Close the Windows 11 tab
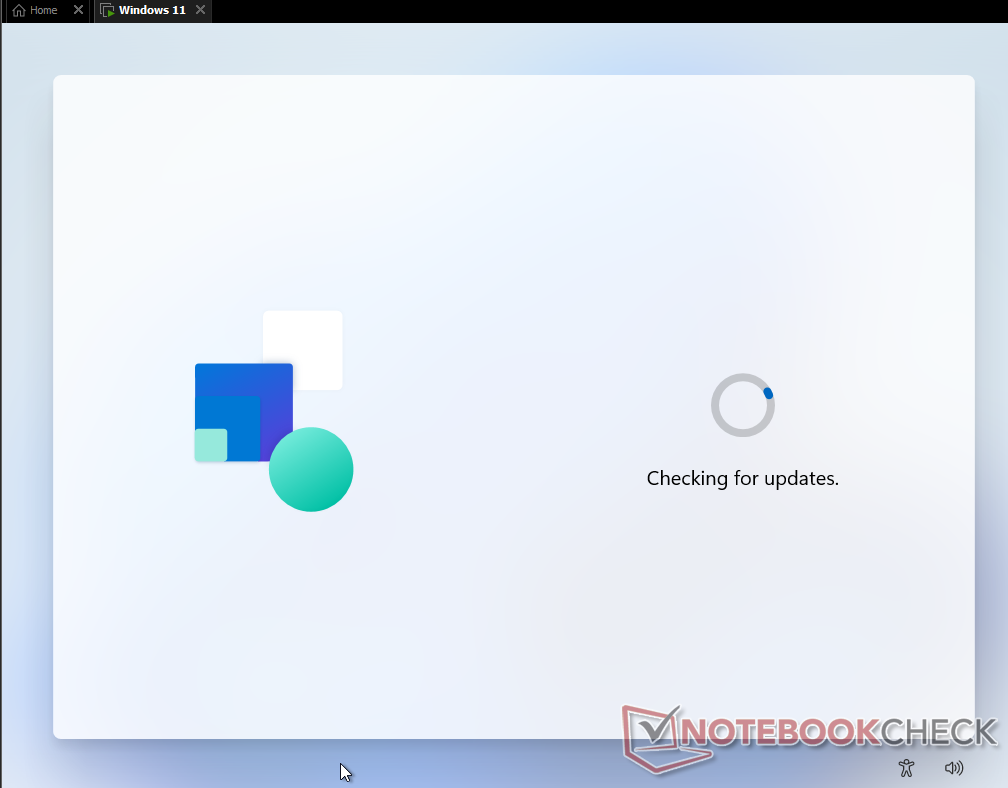Screen dimensions: 1008x788 [201, 10]
